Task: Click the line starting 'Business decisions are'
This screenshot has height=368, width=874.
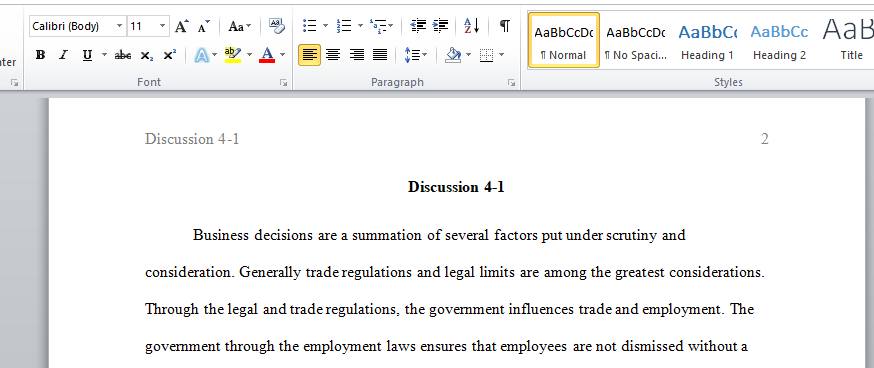Action: click(439, 235)
